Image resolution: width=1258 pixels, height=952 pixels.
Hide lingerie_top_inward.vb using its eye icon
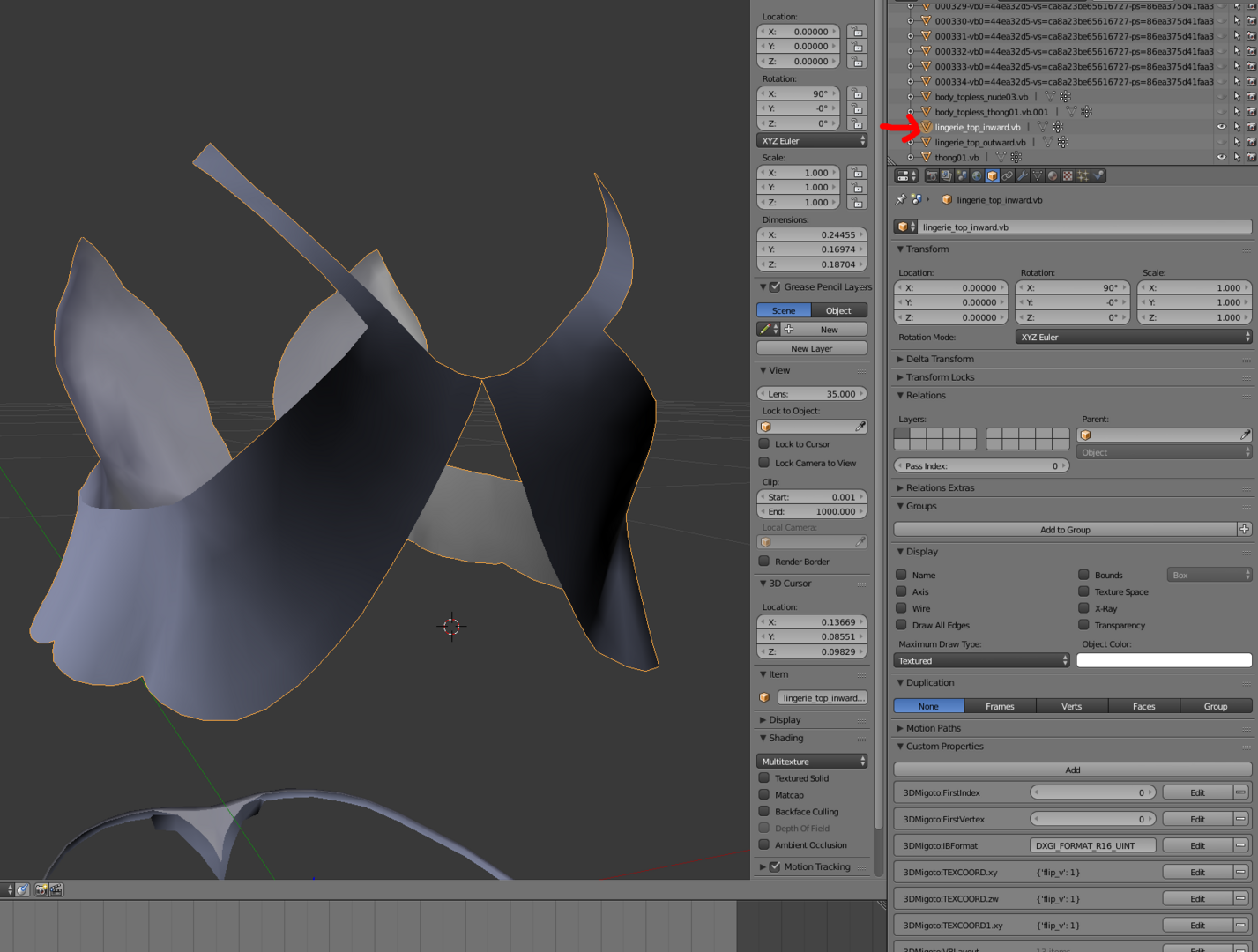[1221, 127]
